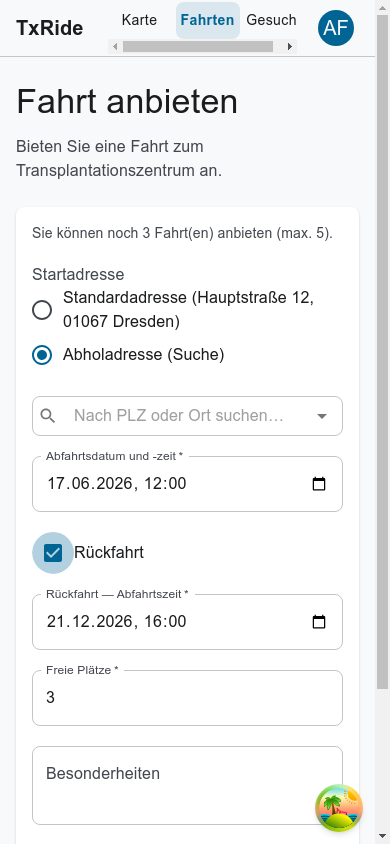Click the tab bar horizontal scrollbar thumb
The height and width of the screenshot is (844, 390).
coord(197,47)
